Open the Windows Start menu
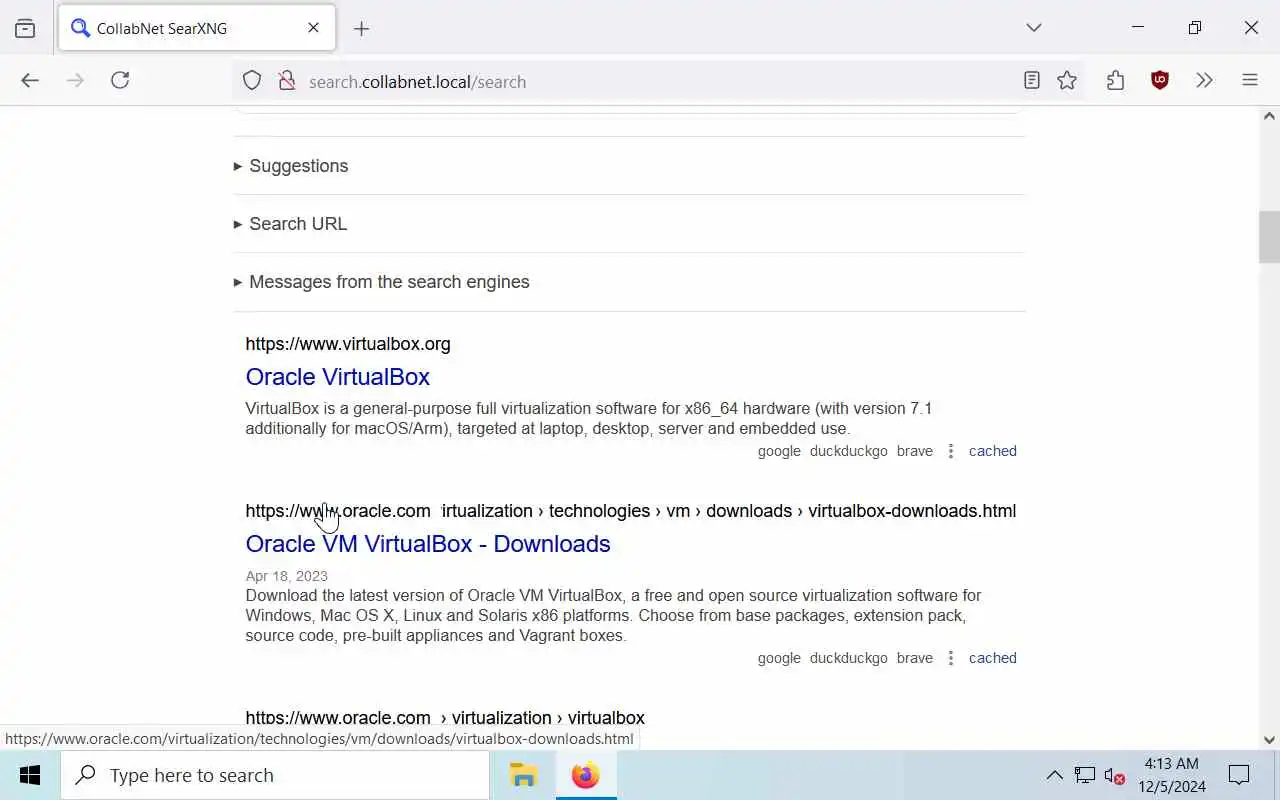1280x800 pixels. (x=30, y=775)
